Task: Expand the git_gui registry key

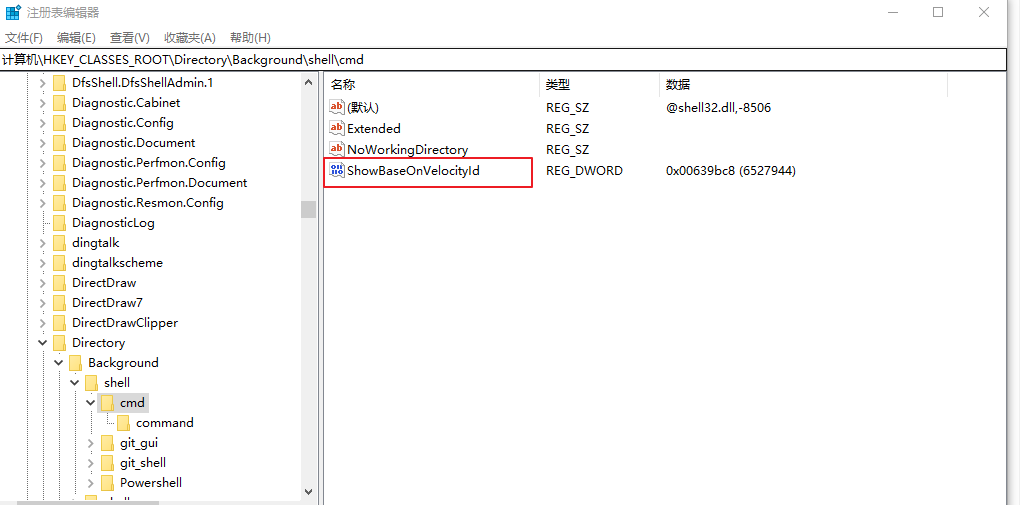Action: (91, 443)
